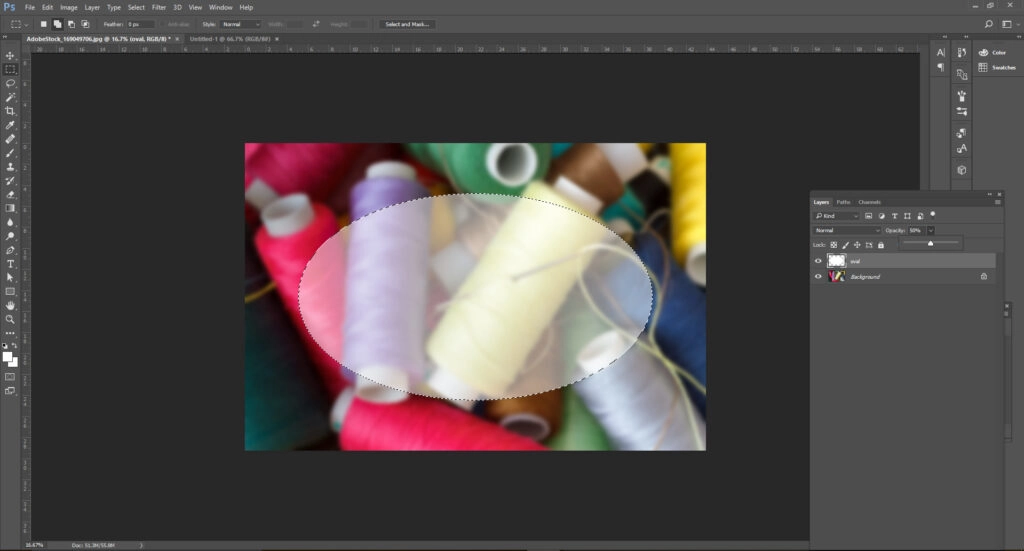Select the Dodge tool
Viewport: 1024px width, 551px height.
point(10,236)
